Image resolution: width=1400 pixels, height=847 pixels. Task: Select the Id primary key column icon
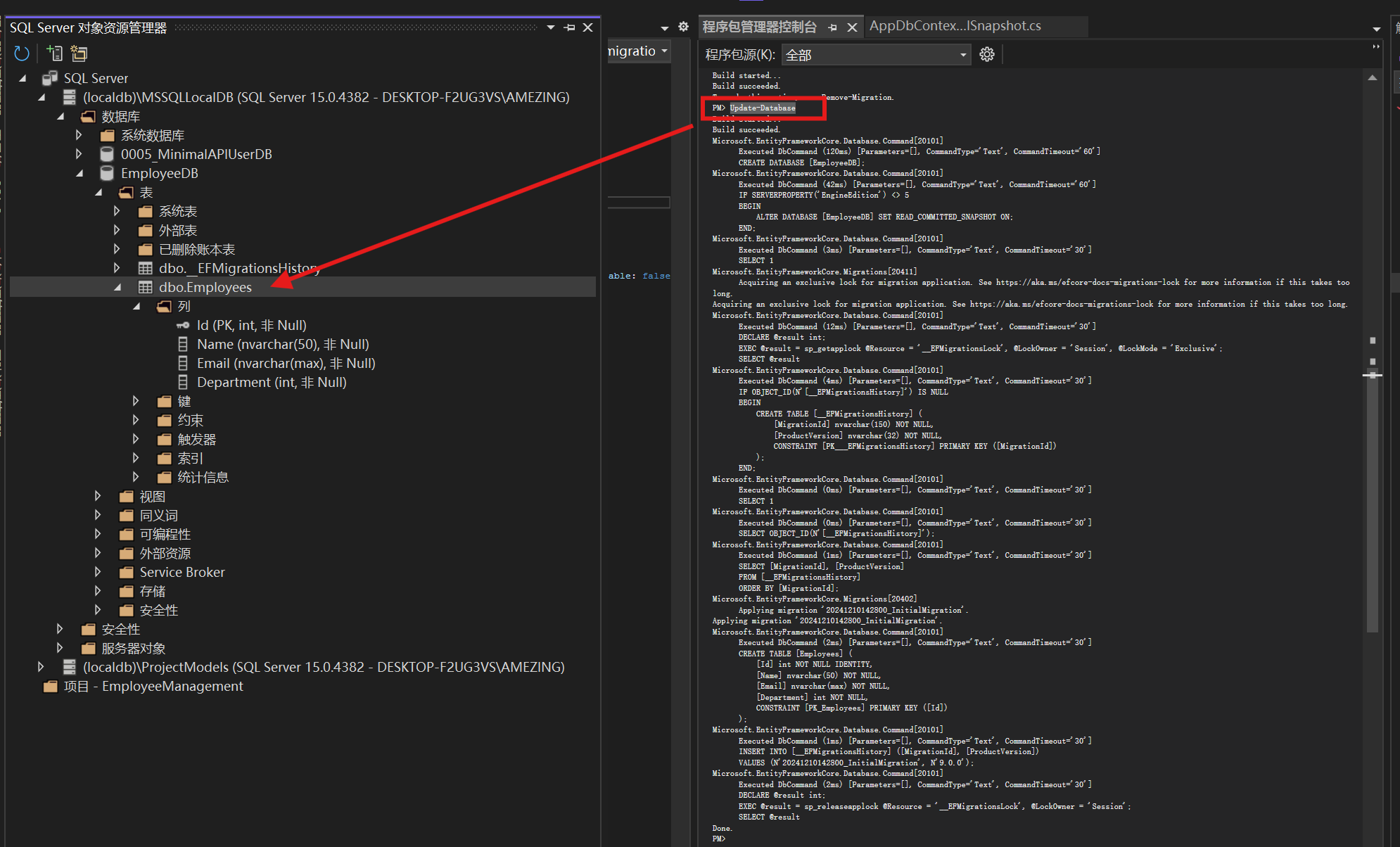coord(183,325)
